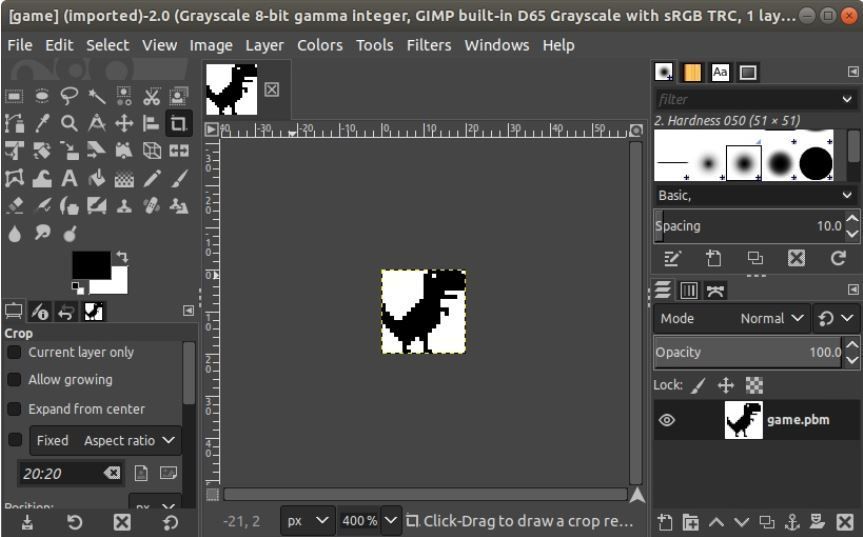Switch to the Channels tab
The width and height of the screenshot is (863, 537).
pos(689,290)
